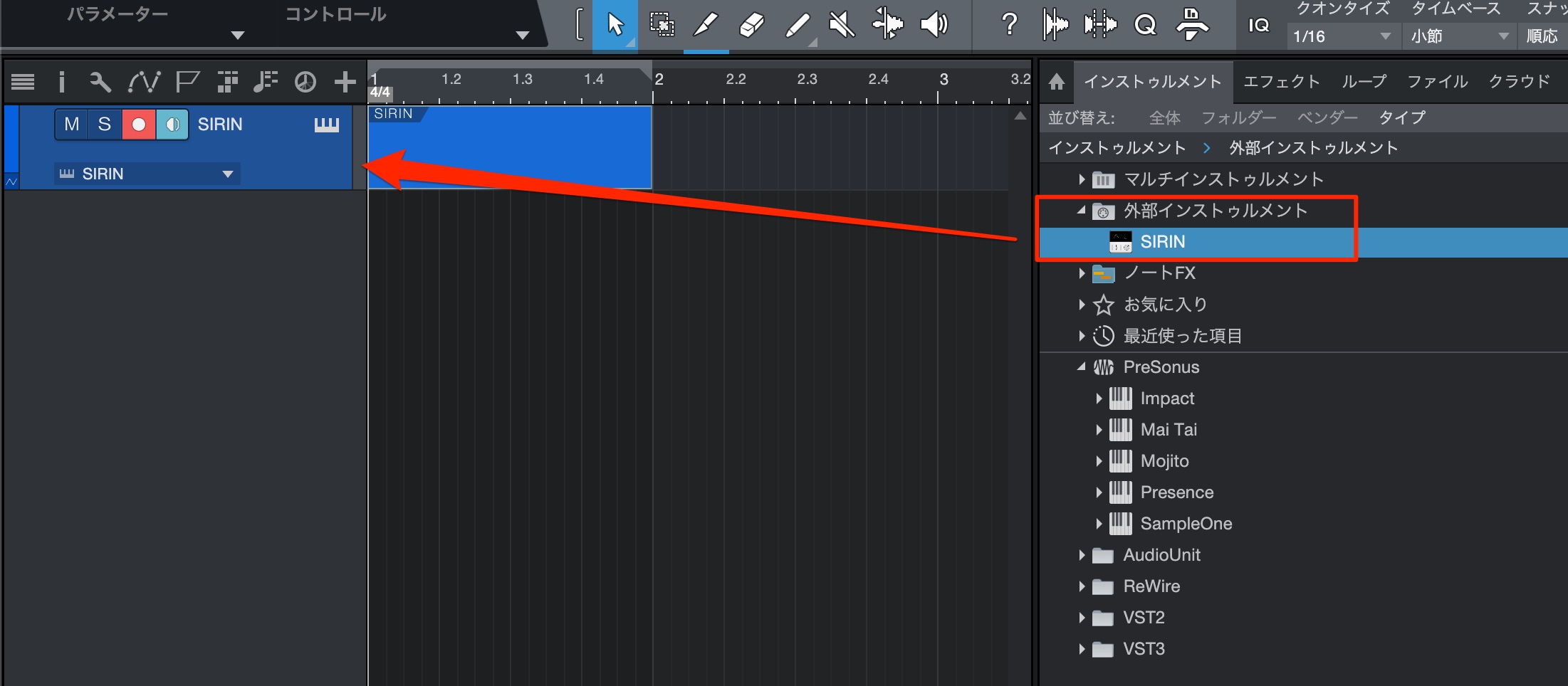
Task: Open the arranger track icon
Action: click(x=228, y=82)
